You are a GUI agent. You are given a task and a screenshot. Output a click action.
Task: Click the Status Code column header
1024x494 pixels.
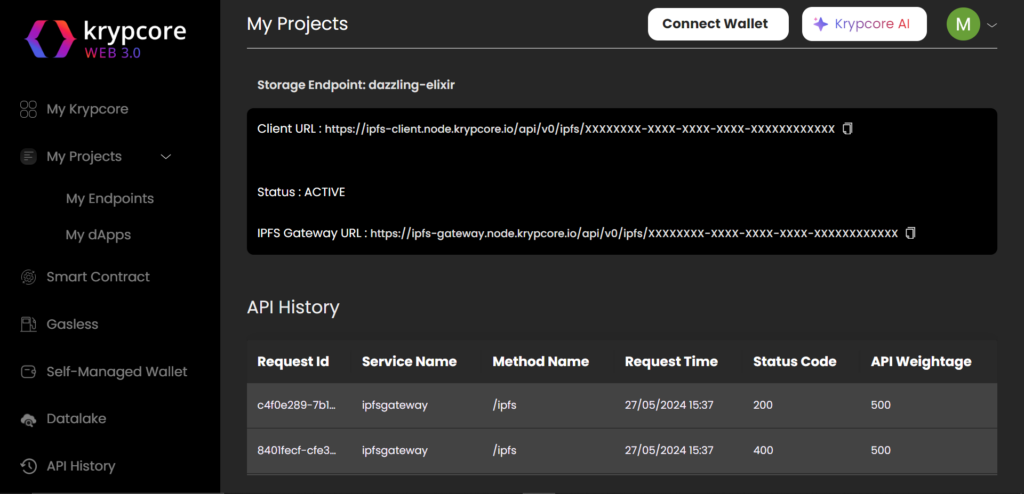pyautogui.click(x=794, y=362)
